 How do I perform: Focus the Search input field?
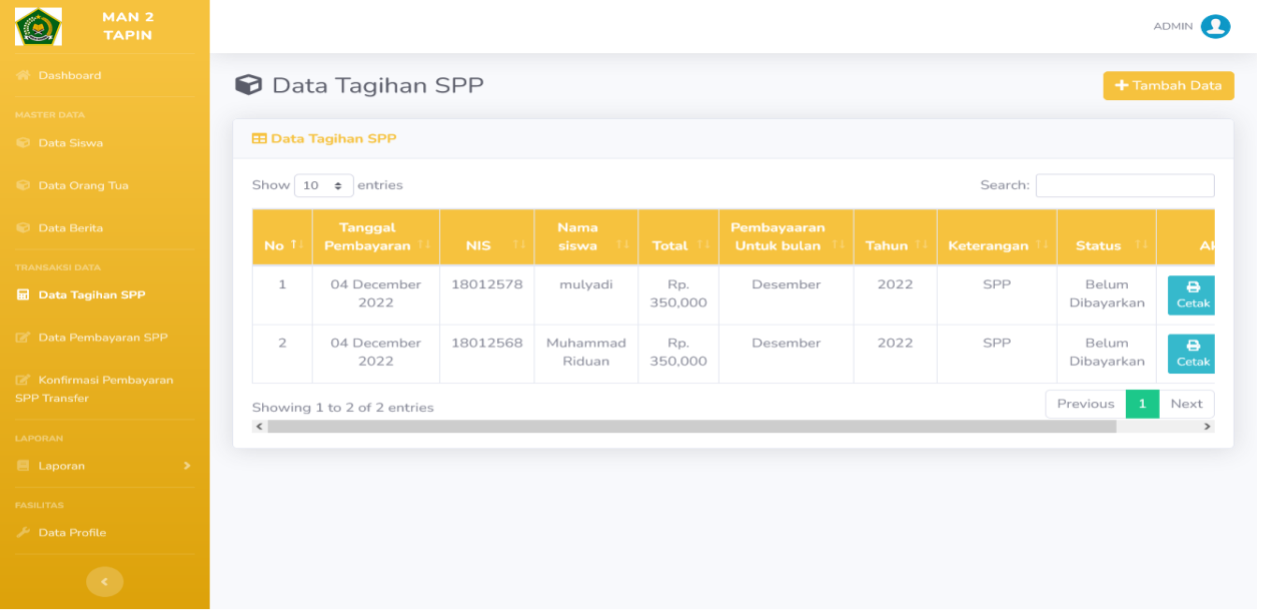[1125, 186]
